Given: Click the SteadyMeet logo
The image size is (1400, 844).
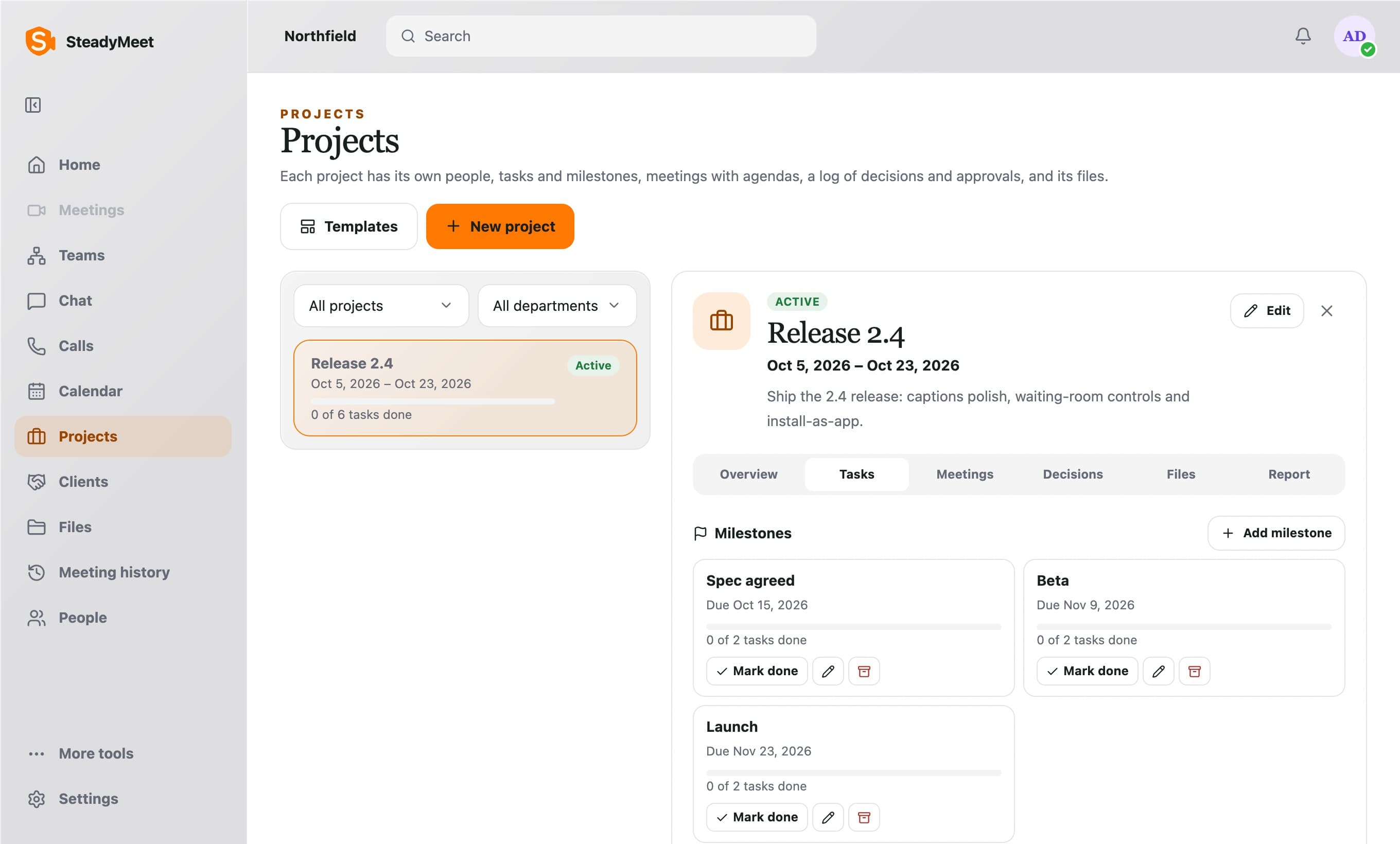Looking at the screenshot, I should pyautogui.click(x=90, y=42).
